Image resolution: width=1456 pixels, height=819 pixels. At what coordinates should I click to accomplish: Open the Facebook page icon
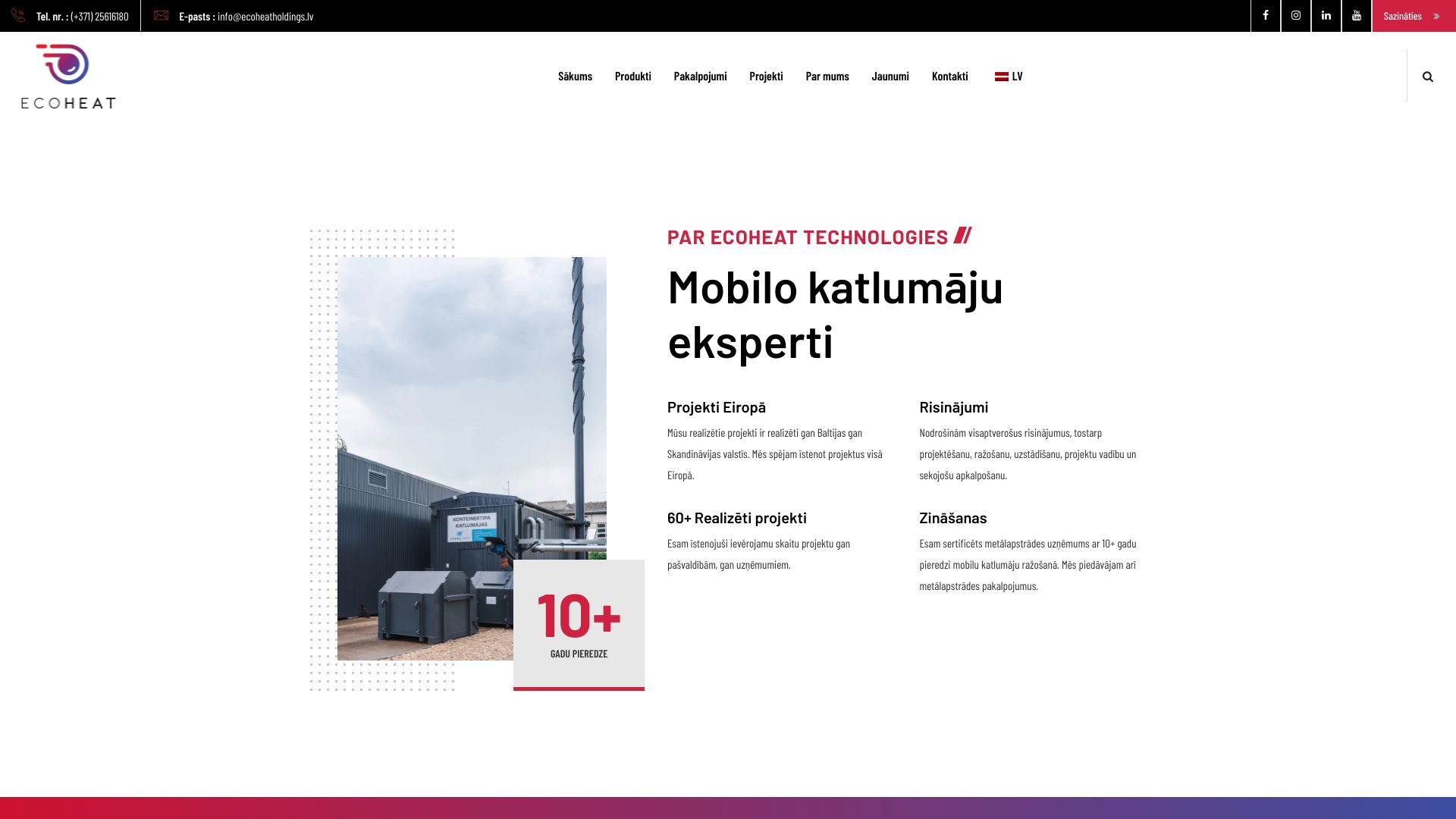click(x=1265, y=16)
